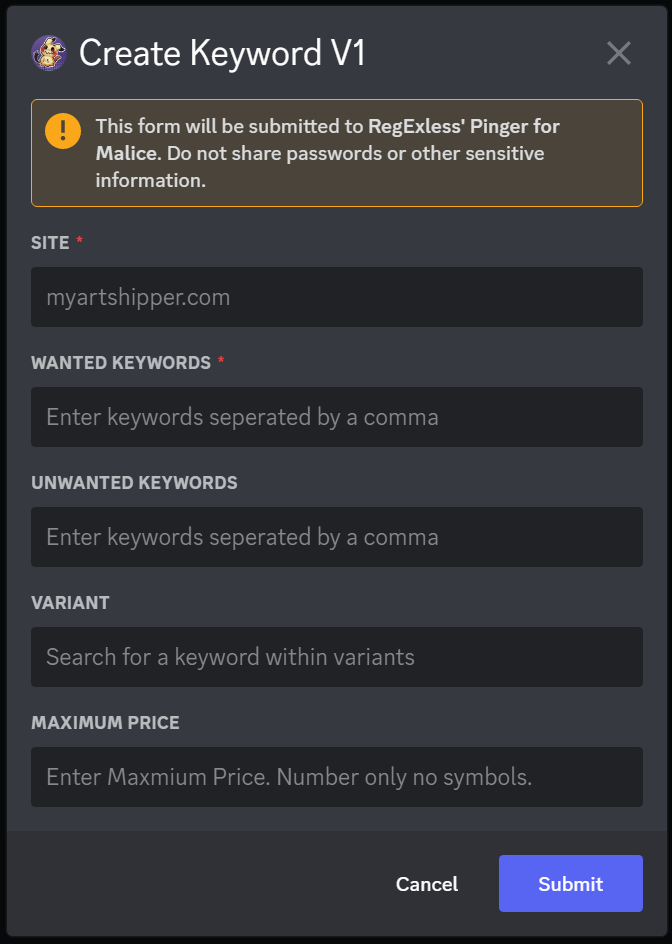672x944 pixels.
Task: Click the bot avatar icon in the header
Action: tap(48, 53)
